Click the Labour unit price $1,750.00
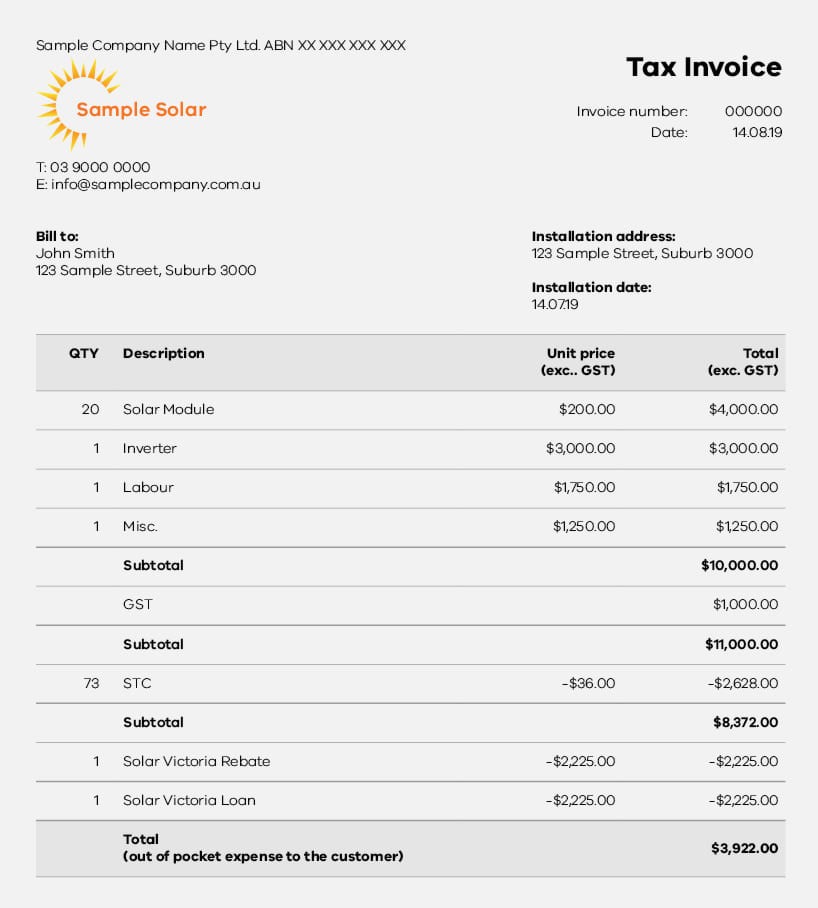This screenshot has width=818, height=908. tap(584, 488)
